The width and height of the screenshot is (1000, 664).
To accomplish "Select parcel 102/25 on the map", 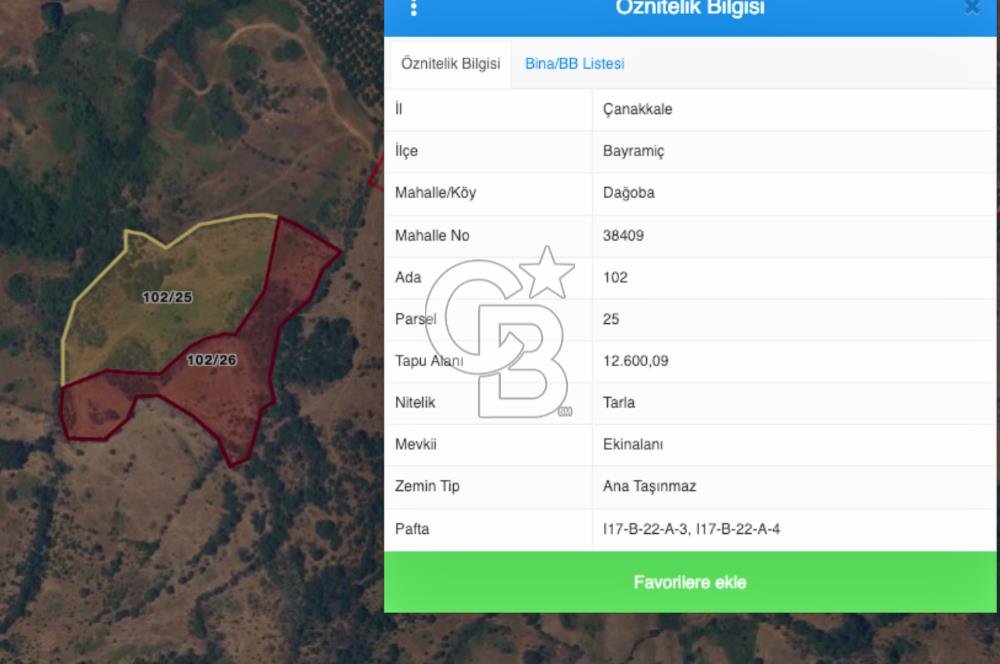I will coord(167,297).
